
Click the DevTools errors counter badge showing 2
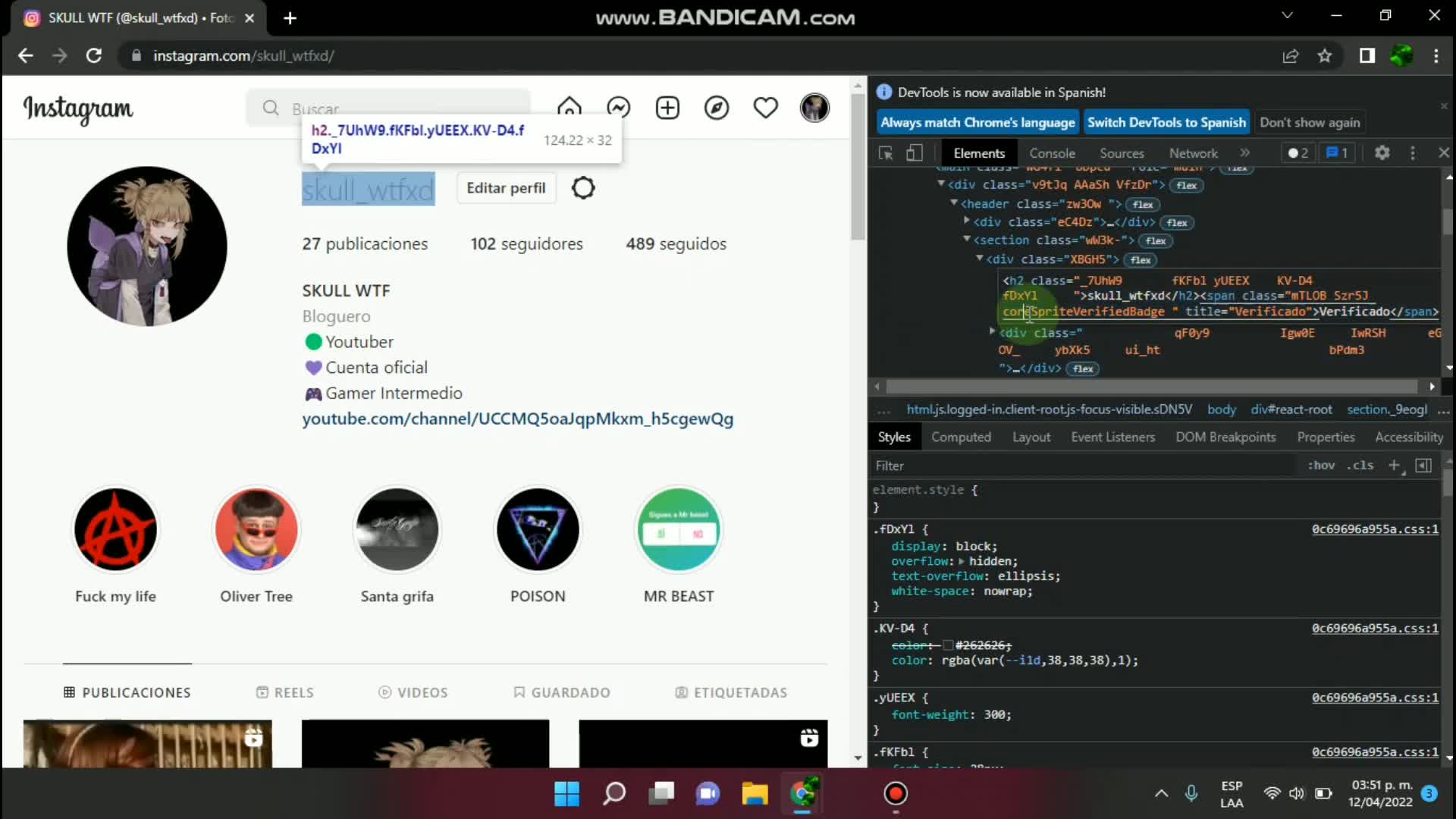[x=1298, y=153]
